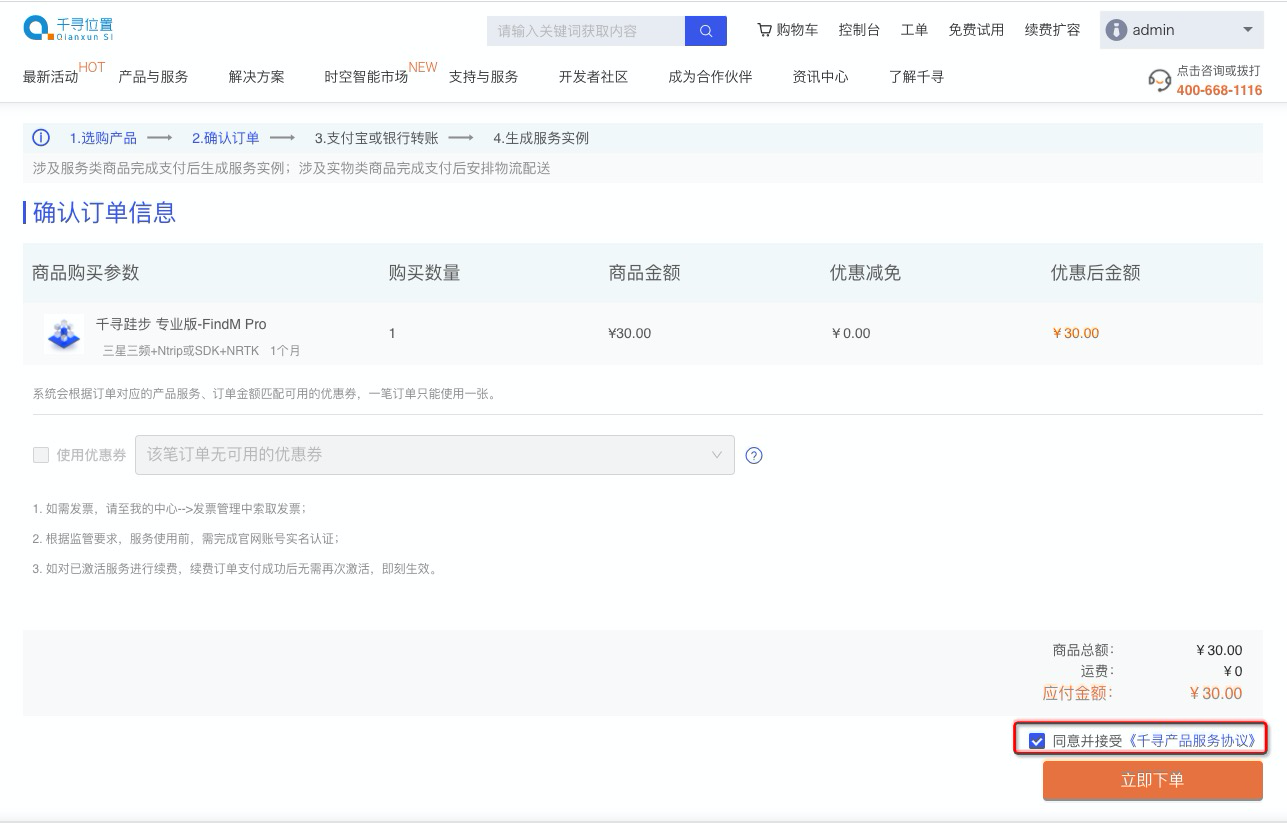Click the info icon beside step 1

coord(41,138)
